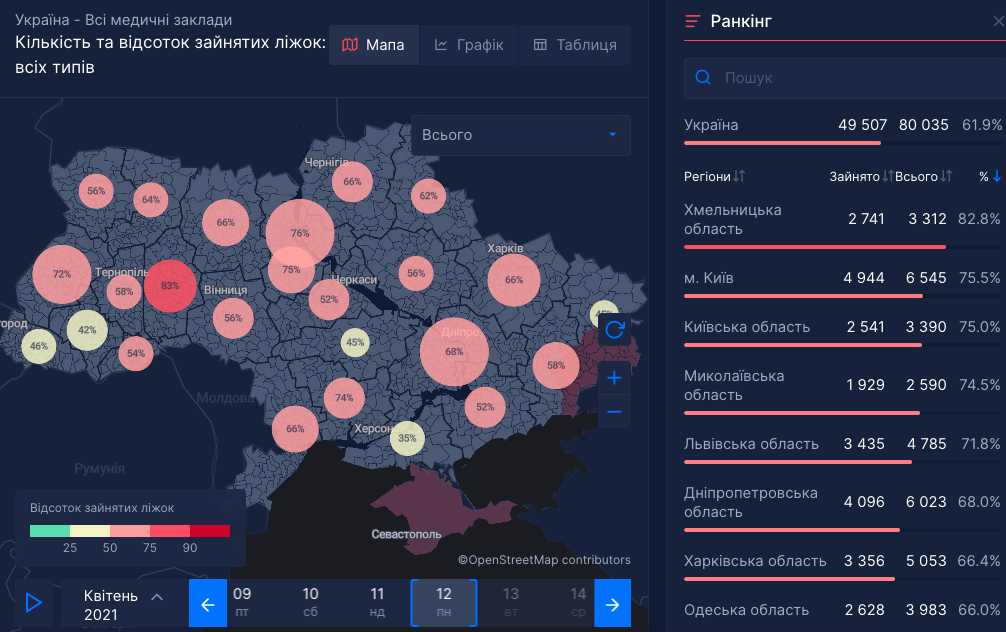This screenshot has height=632, width=1006.
Task: Select Одеська область ranking row
Action: click(x=844, y=610)
